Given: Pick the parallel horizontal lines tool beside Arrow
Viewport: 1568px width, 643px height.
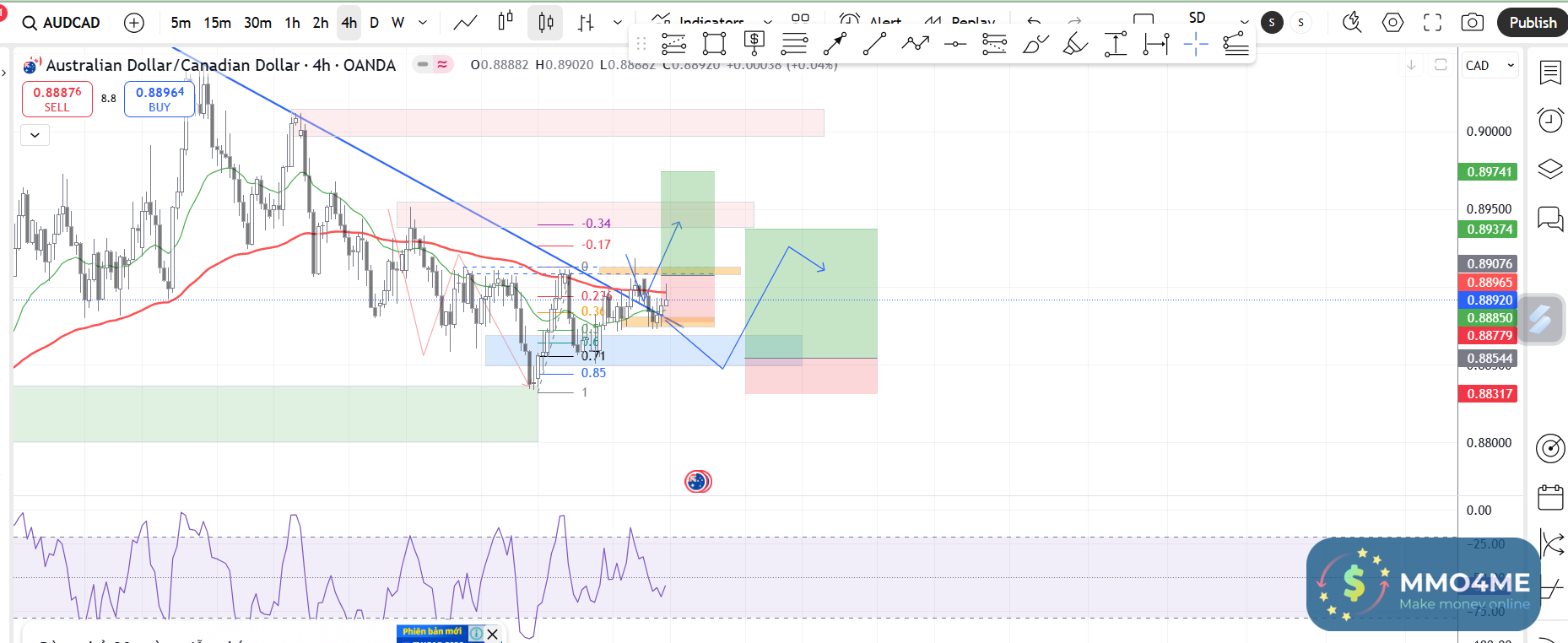Looking at the screenshot, I should coord(794,43).
